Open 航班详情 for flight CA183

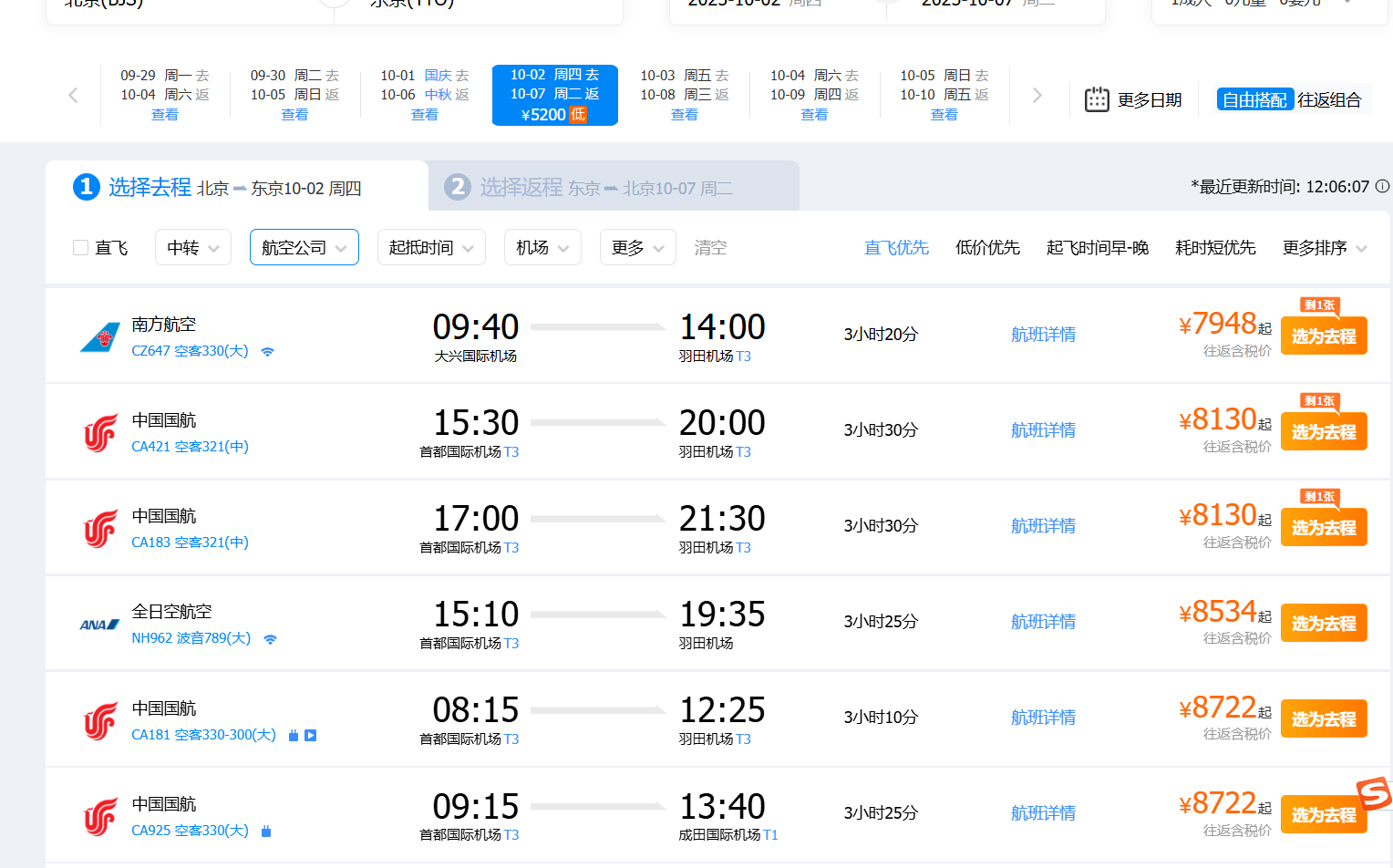point(1043,526)
